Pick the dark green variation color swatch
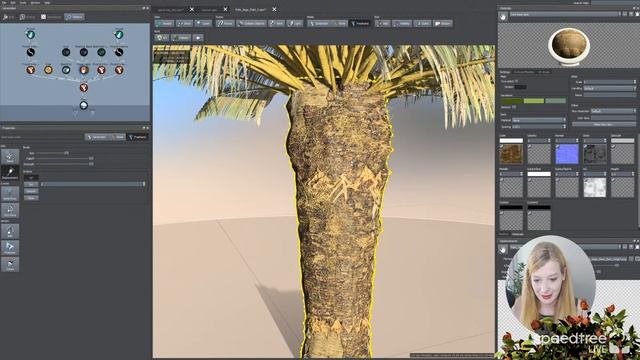 pyautogui.click(x=512, y=100)
